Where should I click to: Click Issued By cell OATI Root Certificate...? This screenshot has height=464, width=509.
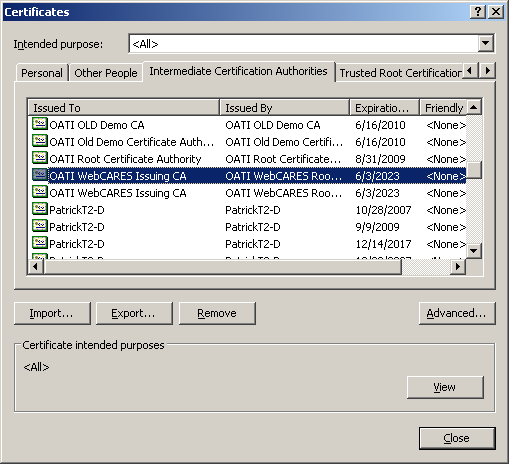[x=283, y=159]
